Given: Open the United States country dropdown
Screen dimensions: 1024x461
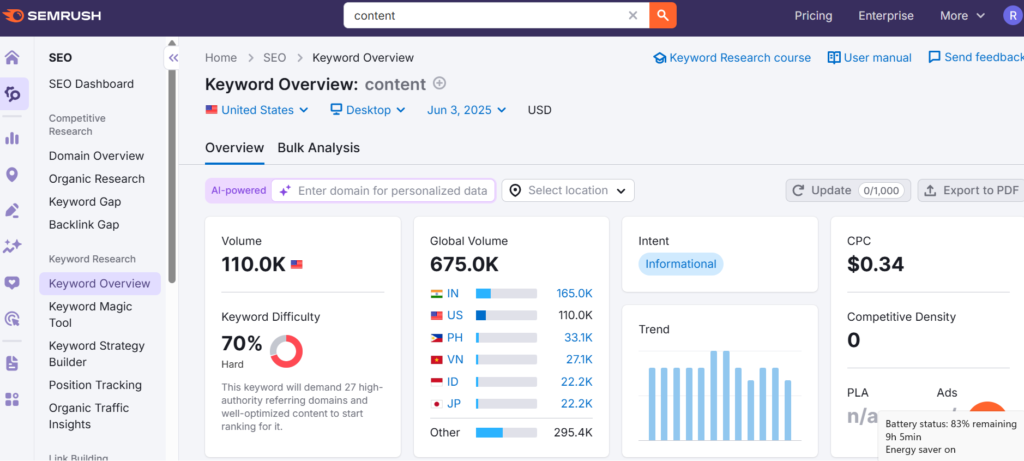Looking at the screenshot, I should (x=257, y=110).
